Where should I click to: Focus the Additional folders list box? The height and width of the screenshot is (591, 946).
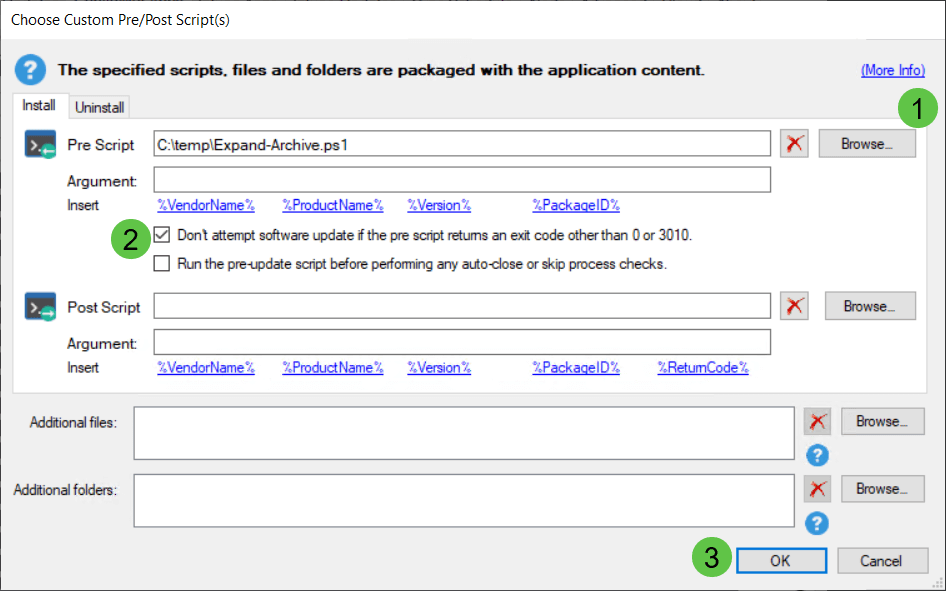(x=464, y=501)
